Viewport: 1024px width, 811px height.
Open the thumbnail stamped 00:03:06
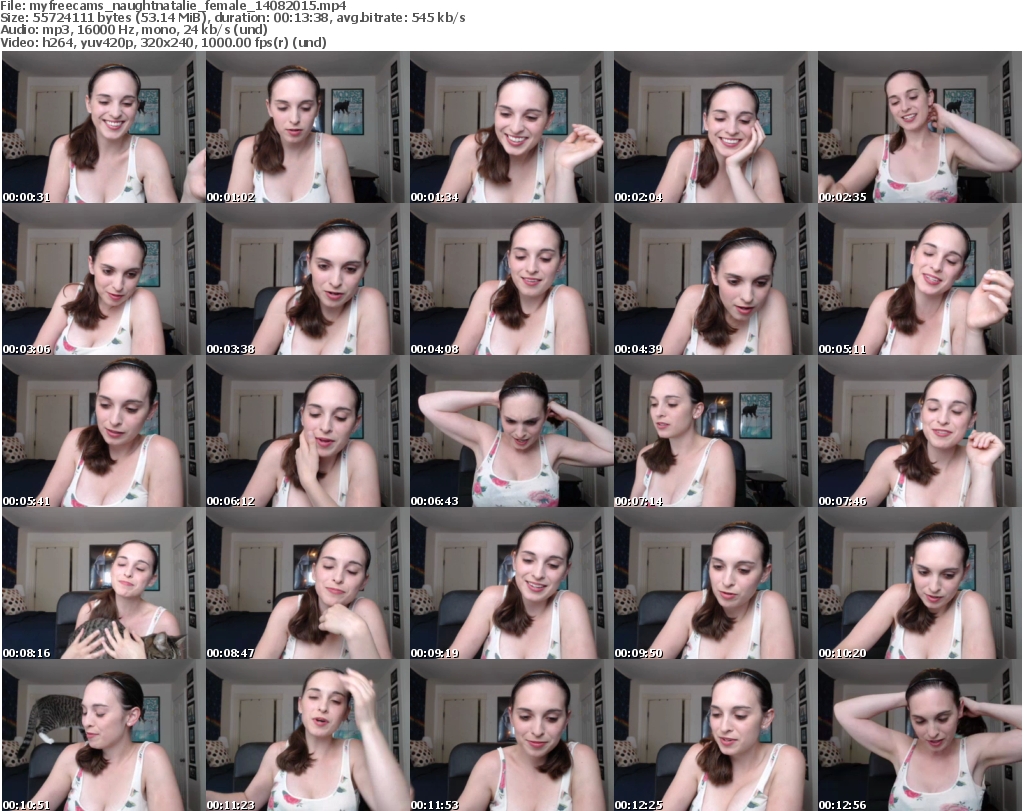click(104, 279)
